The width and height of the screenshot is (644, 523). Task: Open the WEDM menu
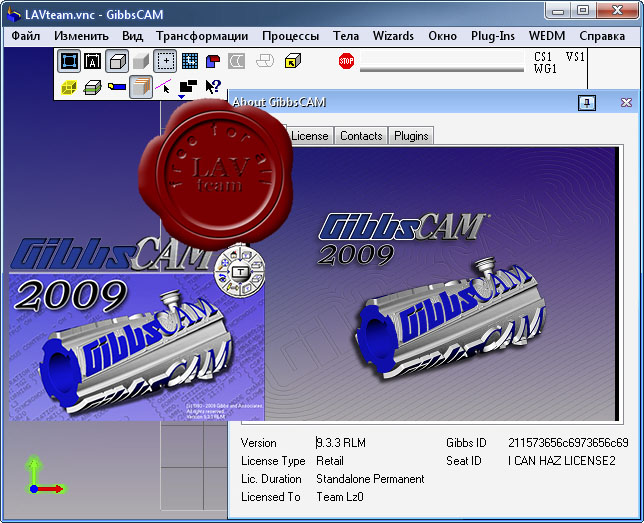(x=547, y=36)
